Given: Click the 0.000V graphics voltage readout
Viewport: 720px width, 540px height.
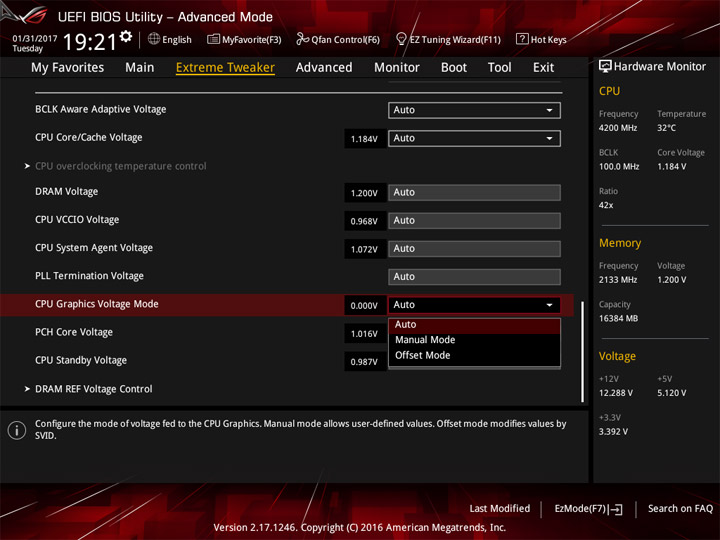Looking at the screenshot, I should pos(364,305).
